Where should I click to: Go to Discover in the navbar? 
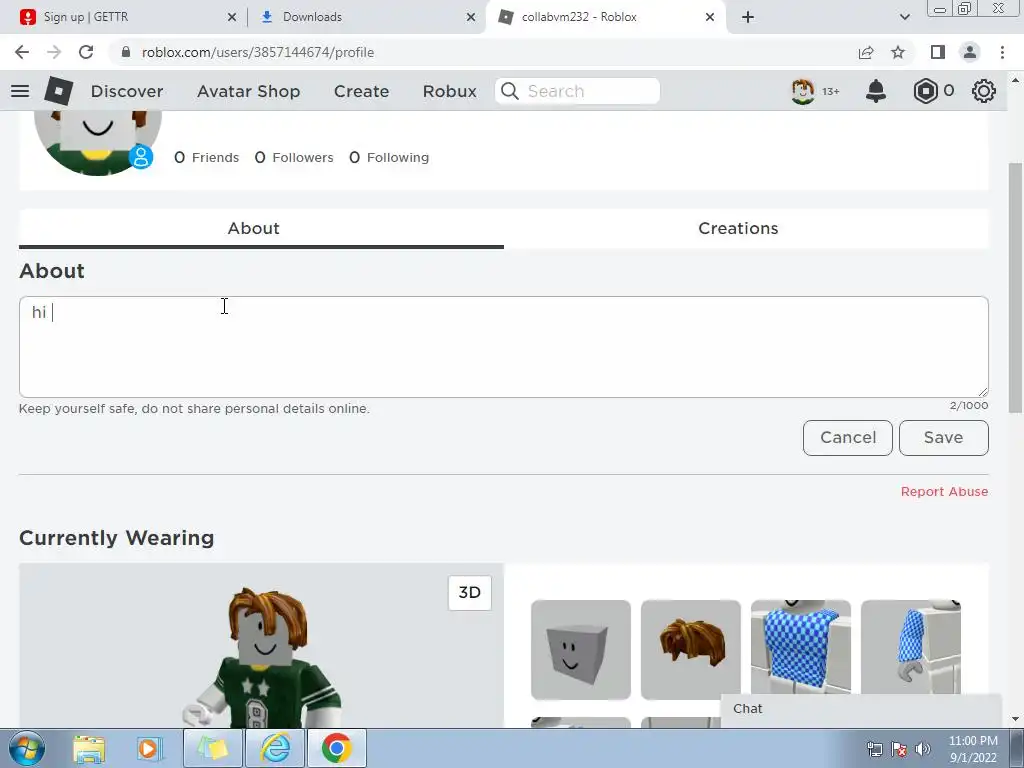127,91
